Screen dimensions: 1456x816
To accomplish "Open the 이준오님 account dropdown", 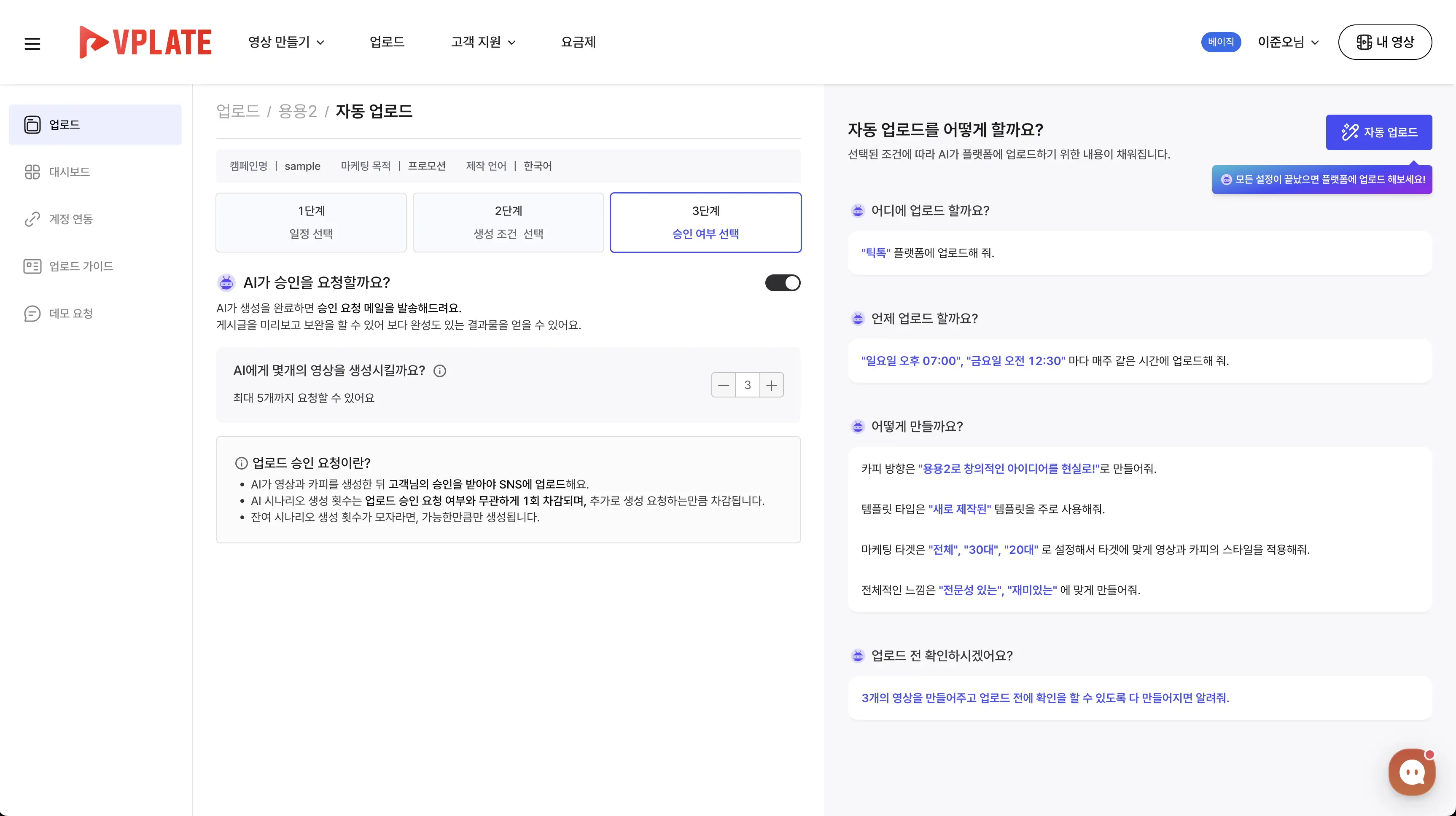I will (1288, 42).
